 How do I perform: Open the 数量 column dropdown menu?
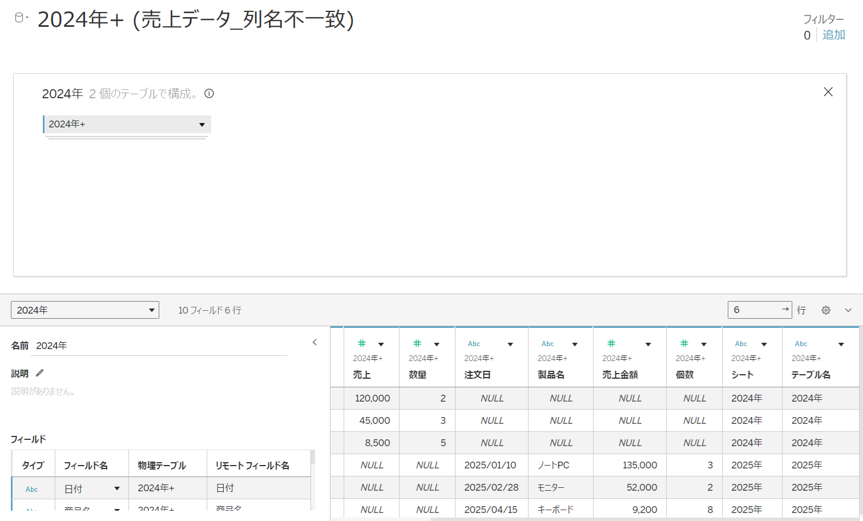[436, 344]
